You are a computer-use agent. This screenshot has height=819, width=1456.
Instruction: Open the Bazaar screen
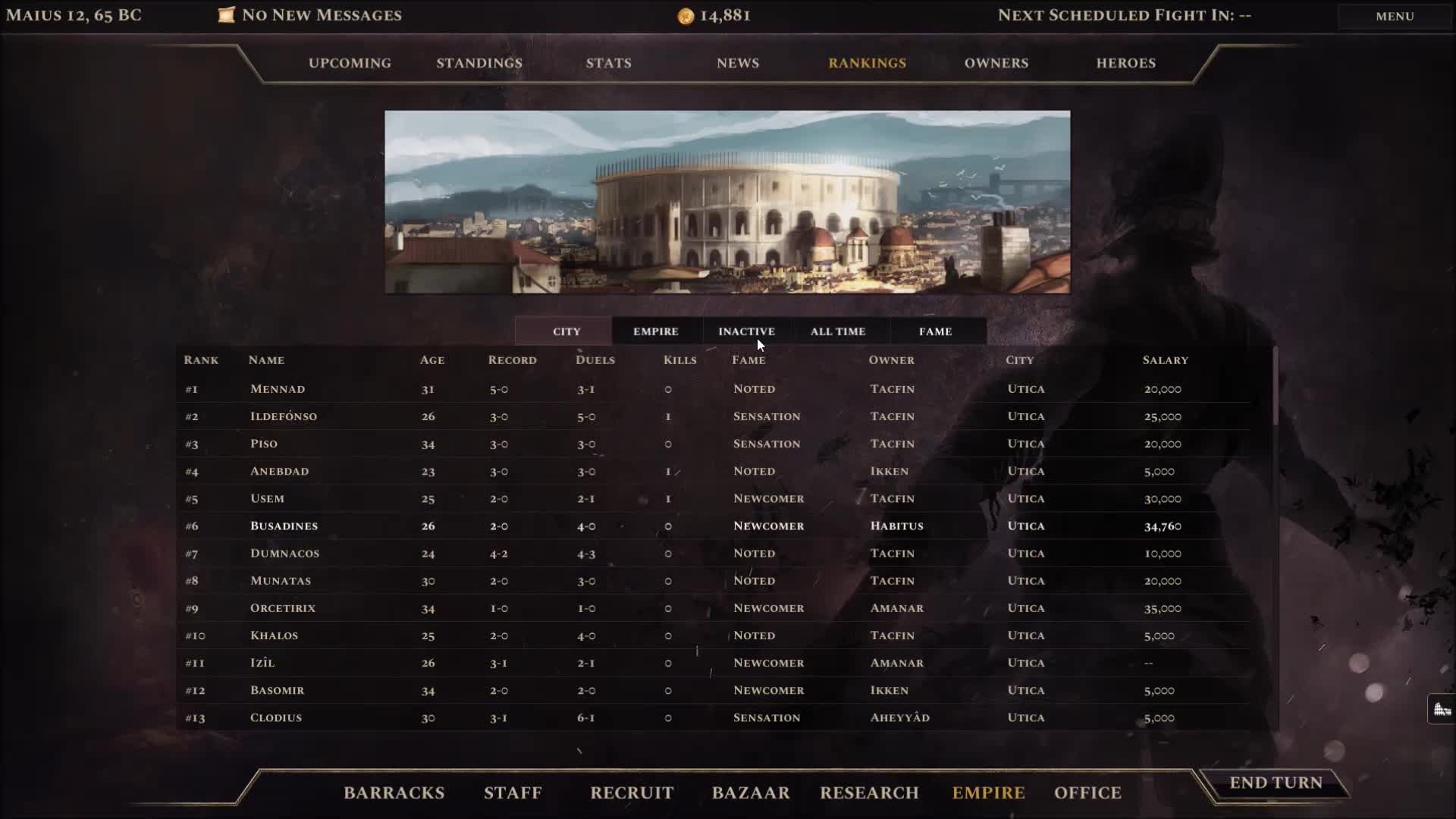(x=750, y=792)
